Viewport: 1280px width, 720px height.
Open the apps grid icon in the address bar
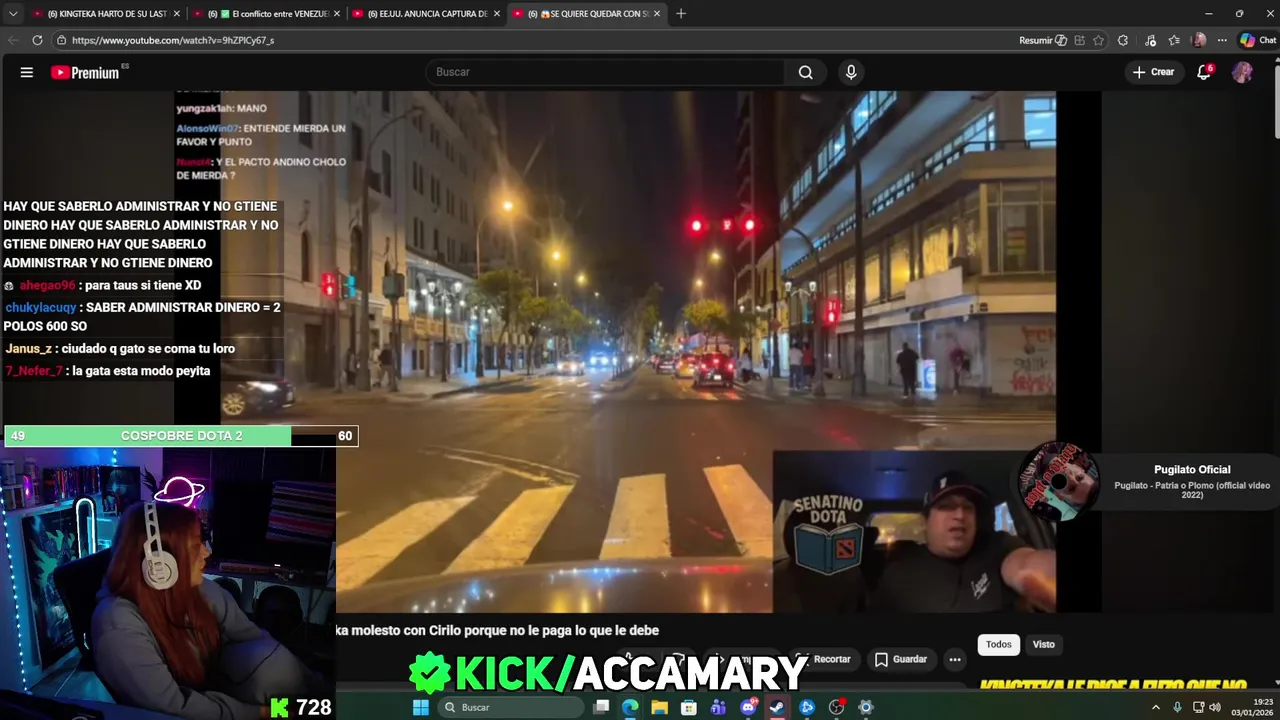coord(1079,40)
